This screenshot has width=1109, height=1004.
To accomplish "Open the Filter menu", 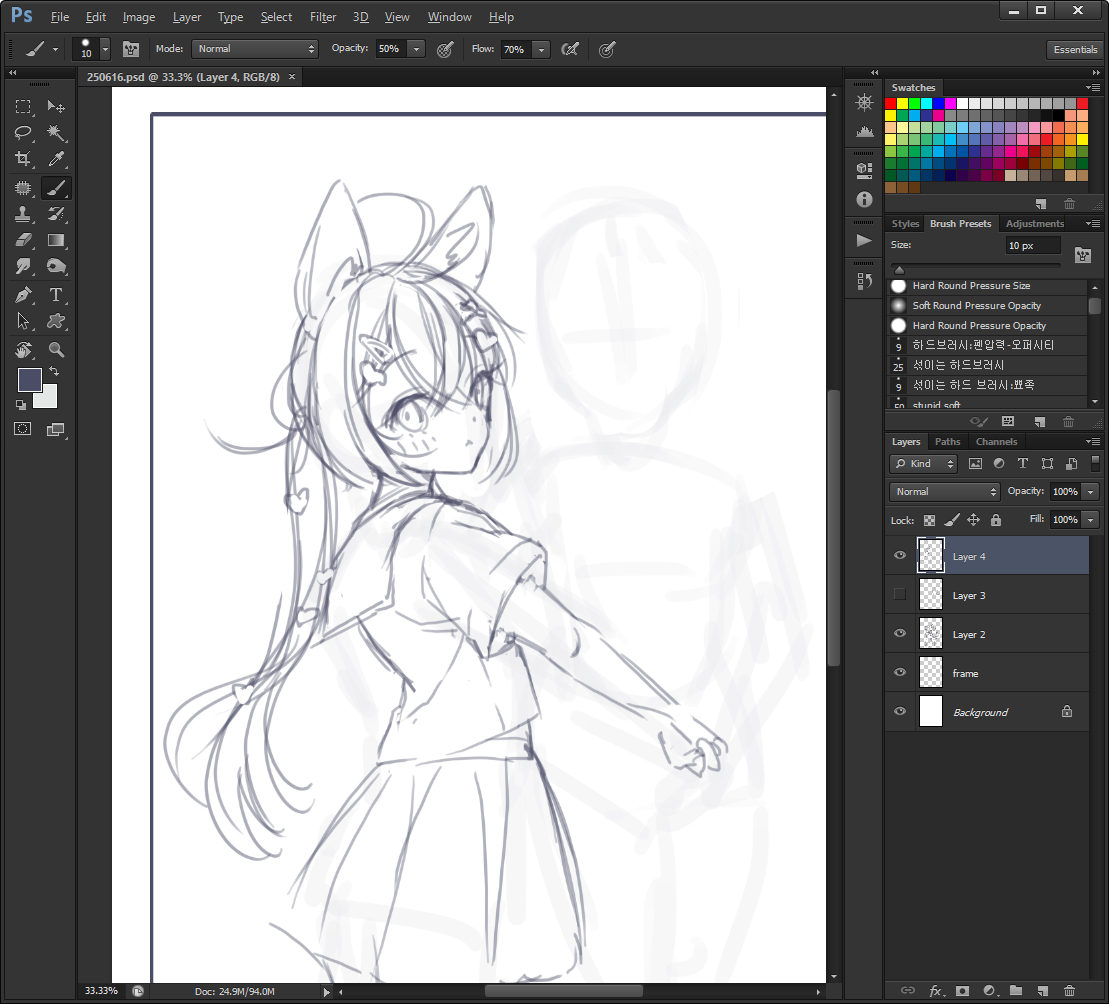I will [x=323, y=17].
